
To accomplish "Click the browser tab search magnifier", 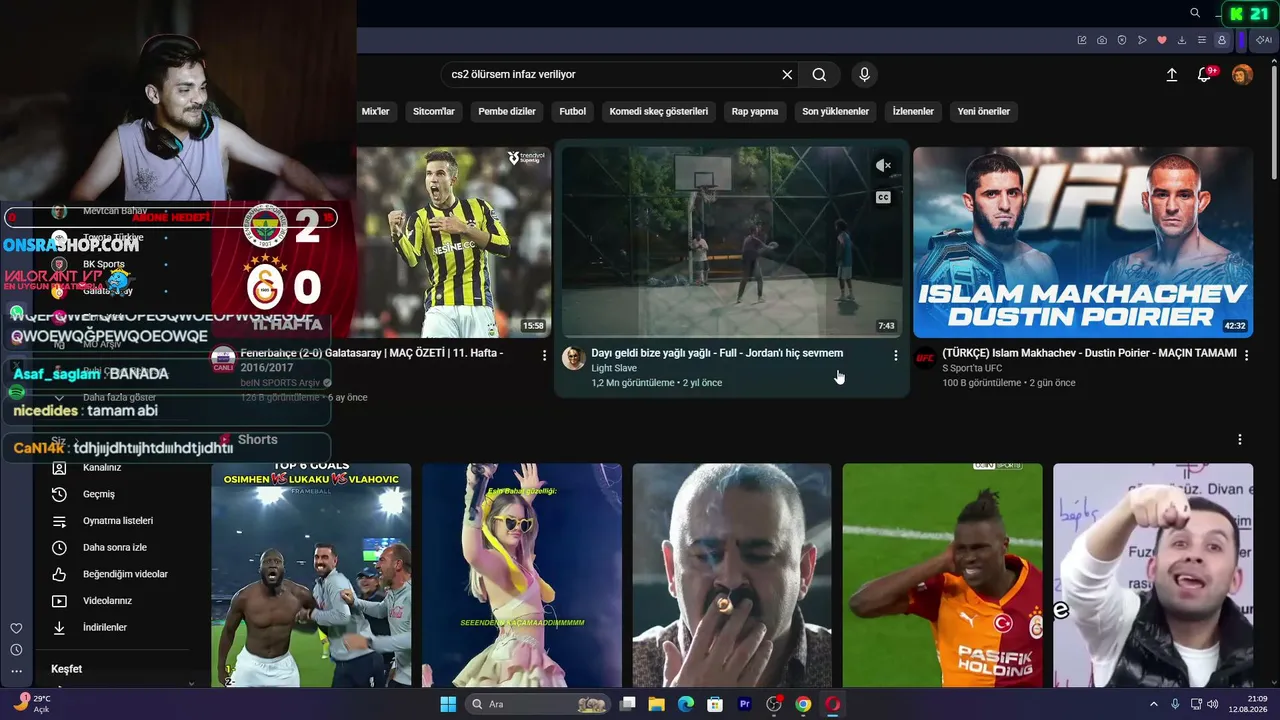I will [1195, 13].
